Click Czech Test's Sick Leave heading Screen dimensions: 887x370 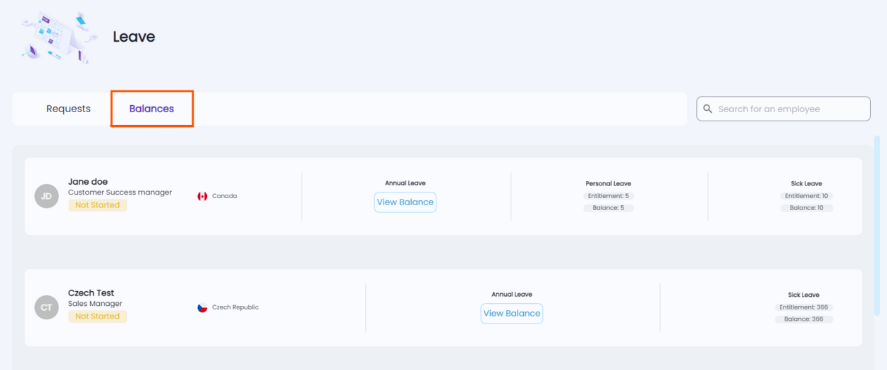pyautogui.click(x=803, y=295)
